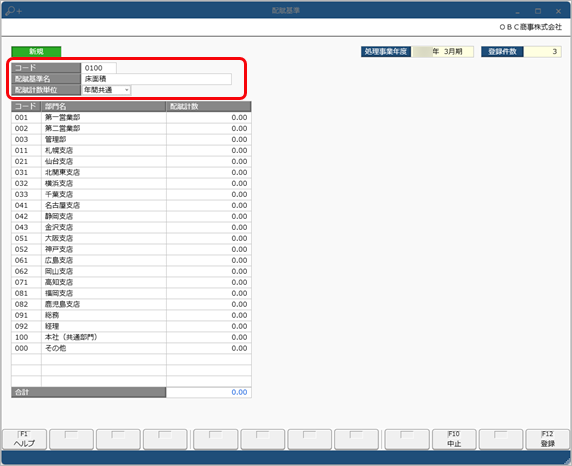Click the F1 ヘルプ button
This screenshot has height=466, width=572.
point(25,439)
